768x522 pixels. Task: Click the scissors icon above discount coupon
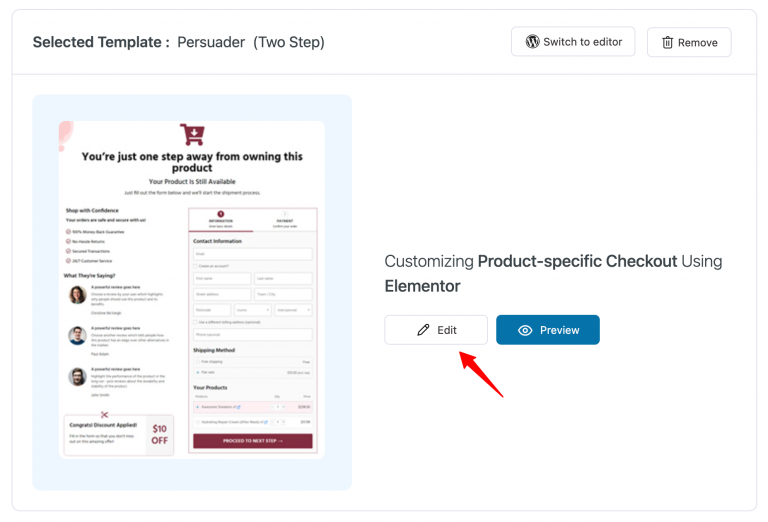tap(104, 415)
